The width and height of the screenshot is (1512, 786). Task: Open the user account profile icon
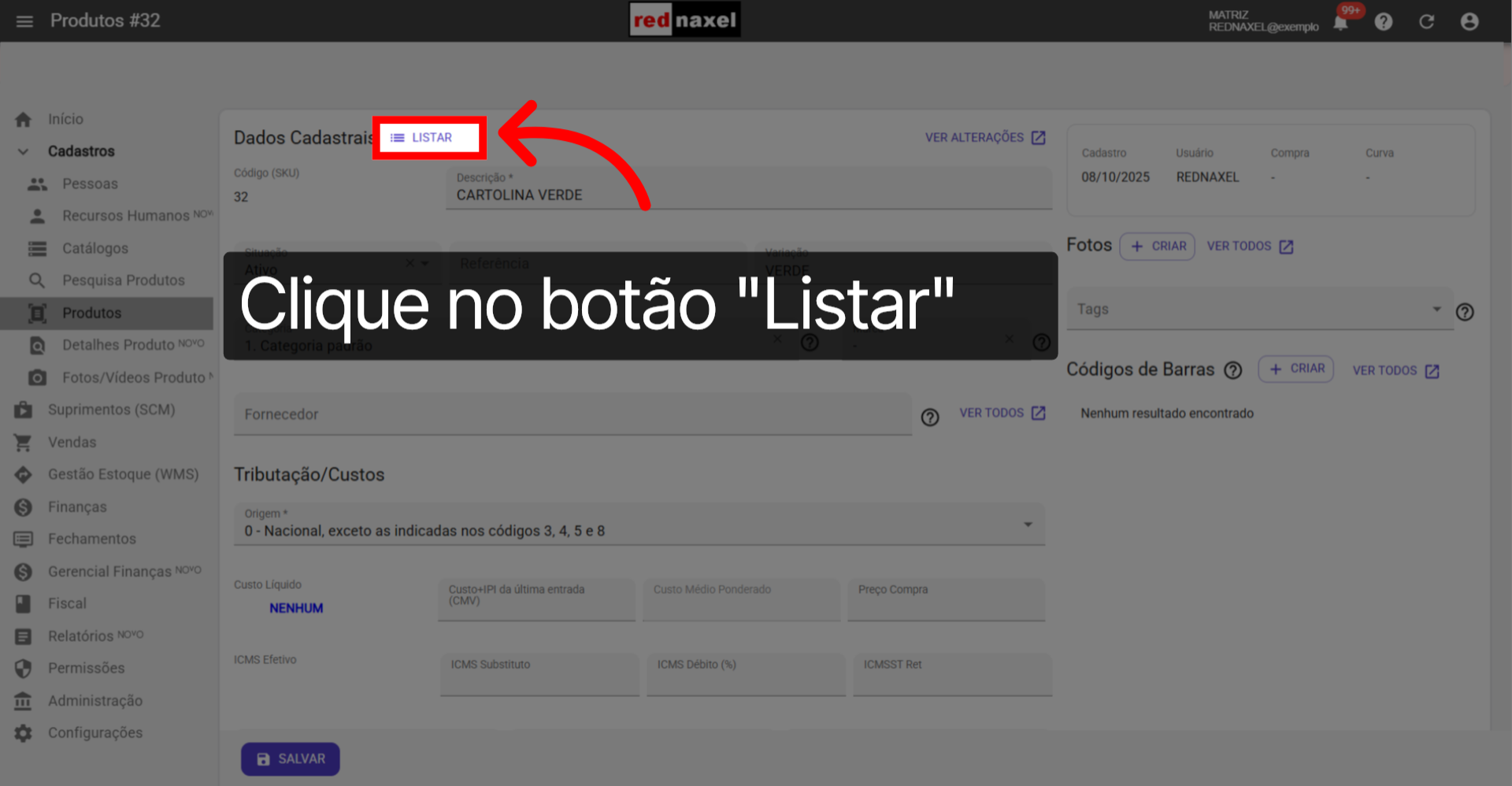1469,21
